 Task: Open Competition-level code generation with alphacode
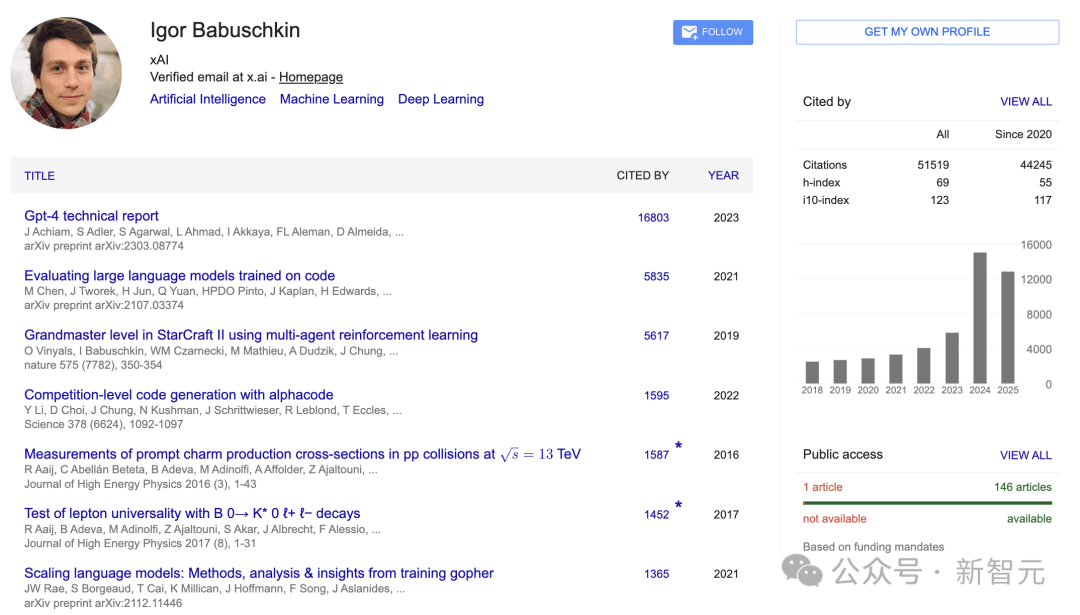(178, 395)
